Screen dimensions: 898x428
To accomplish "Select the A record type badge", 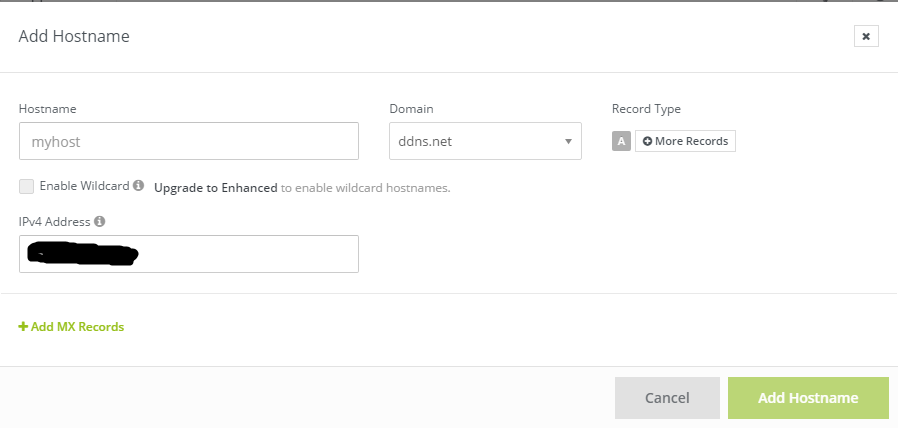I will click(x=621, y=141).
